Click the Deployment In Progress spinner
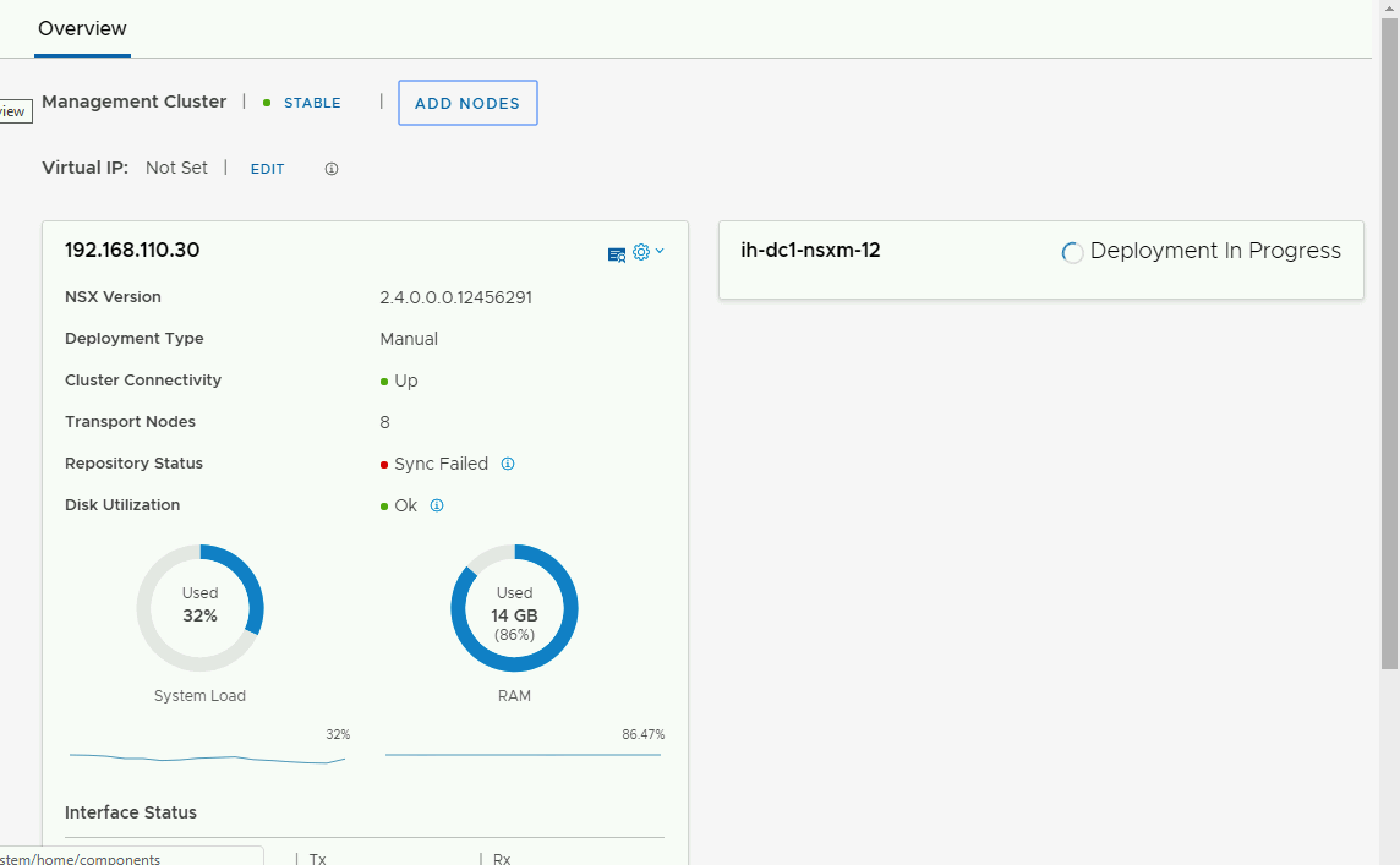This screenshot has height=865, width=1400. (1072, 253)
